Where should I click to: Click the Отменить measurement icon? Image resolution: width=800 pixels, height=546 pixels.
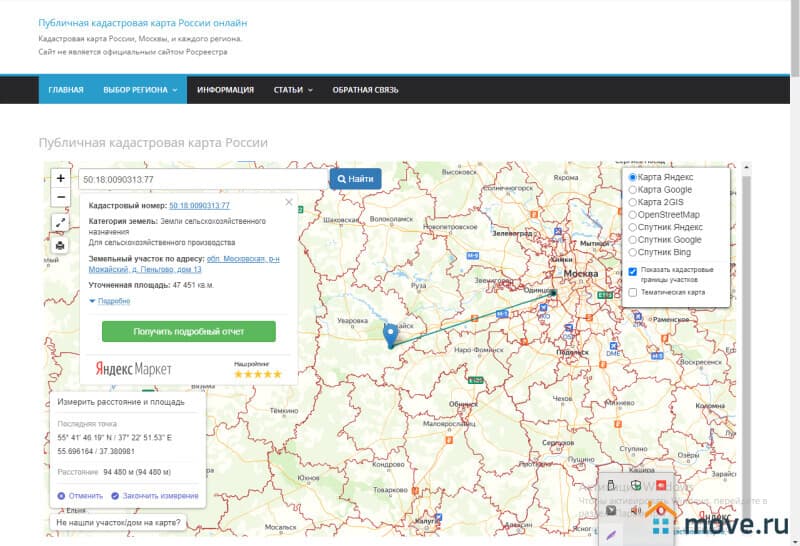coord(62,496)
